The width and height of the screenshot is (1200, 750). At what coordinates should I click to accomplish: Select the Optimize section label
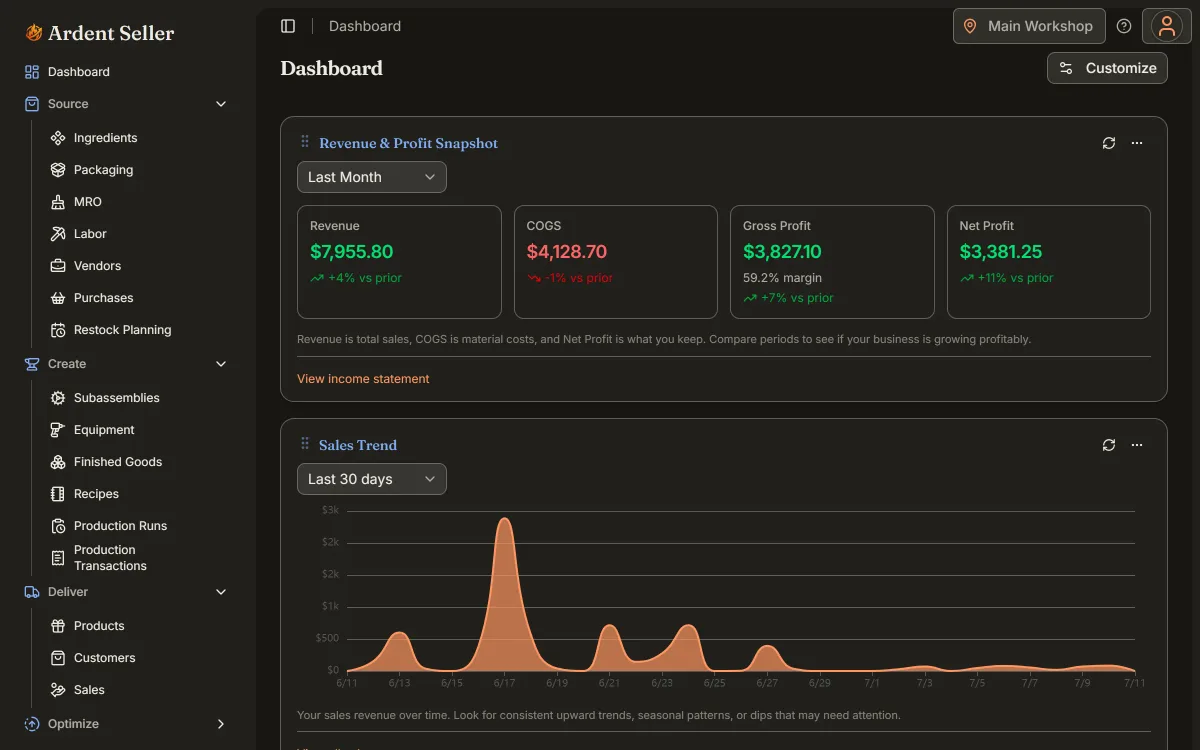point(73,724)
